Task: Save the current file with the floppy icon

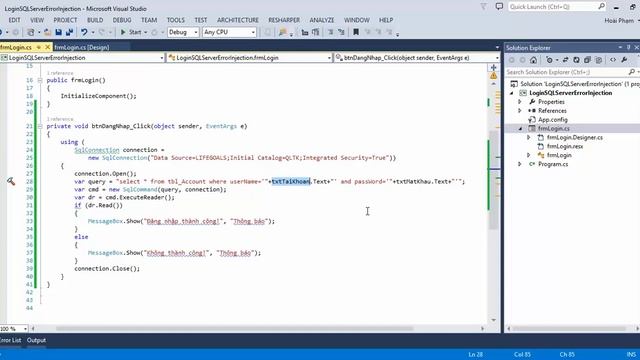Action: [x=59, y=32]
